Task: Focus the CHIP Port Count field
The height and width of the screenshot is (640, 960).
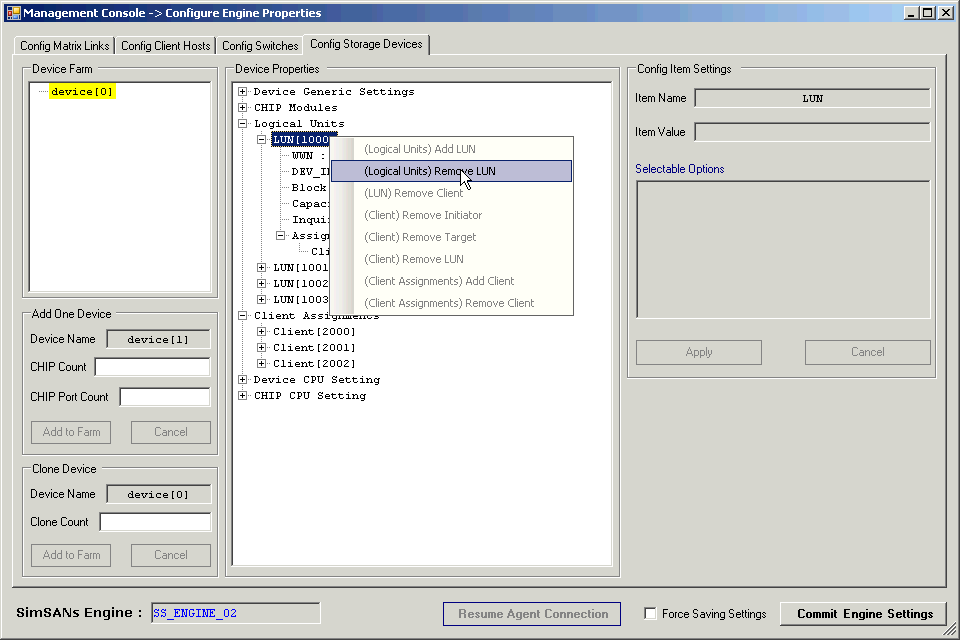Action: point(165,397)
